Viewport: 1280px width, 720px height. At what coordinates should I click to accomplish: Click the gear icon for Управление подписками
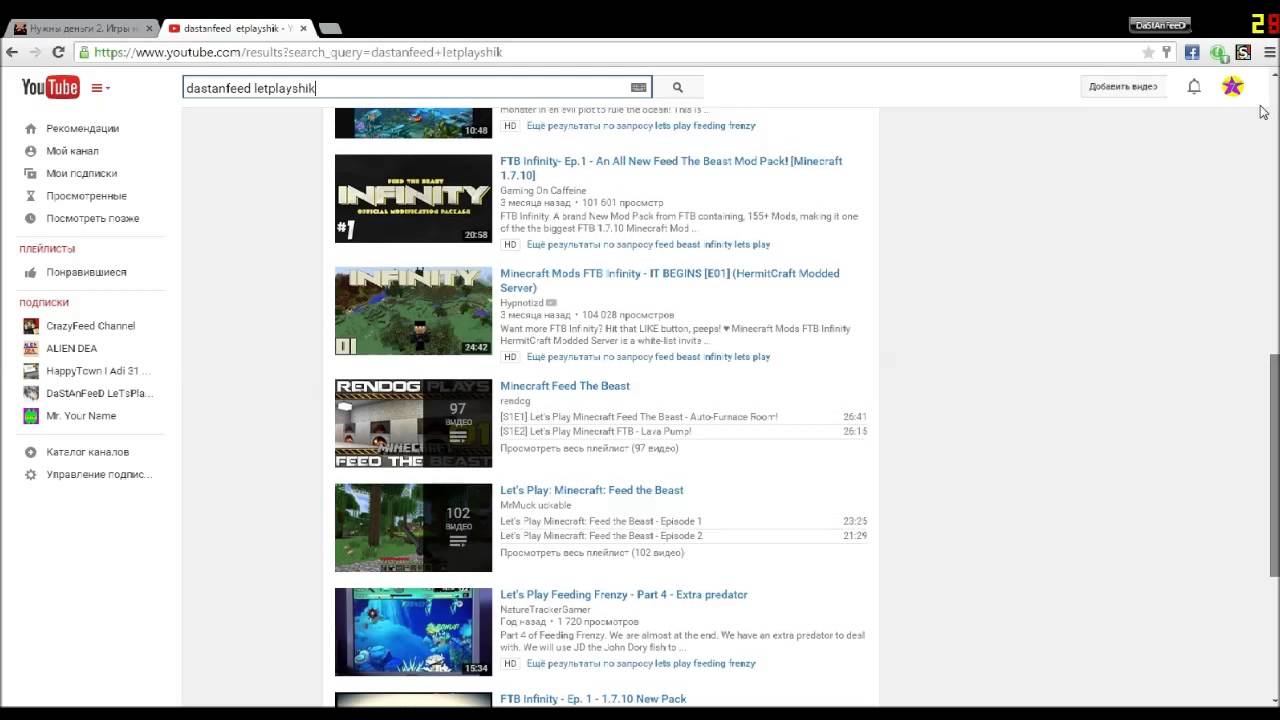(30, 474)
